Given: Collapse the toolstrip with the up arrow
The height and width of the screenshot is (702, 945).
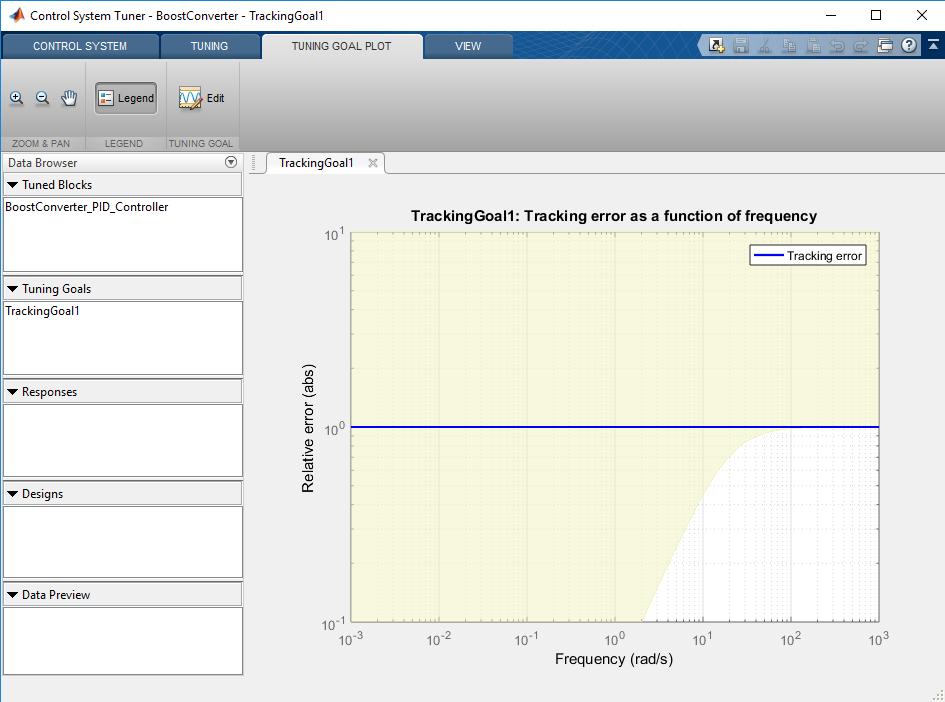Looking at the screenshot, I should tap(931, 45).
